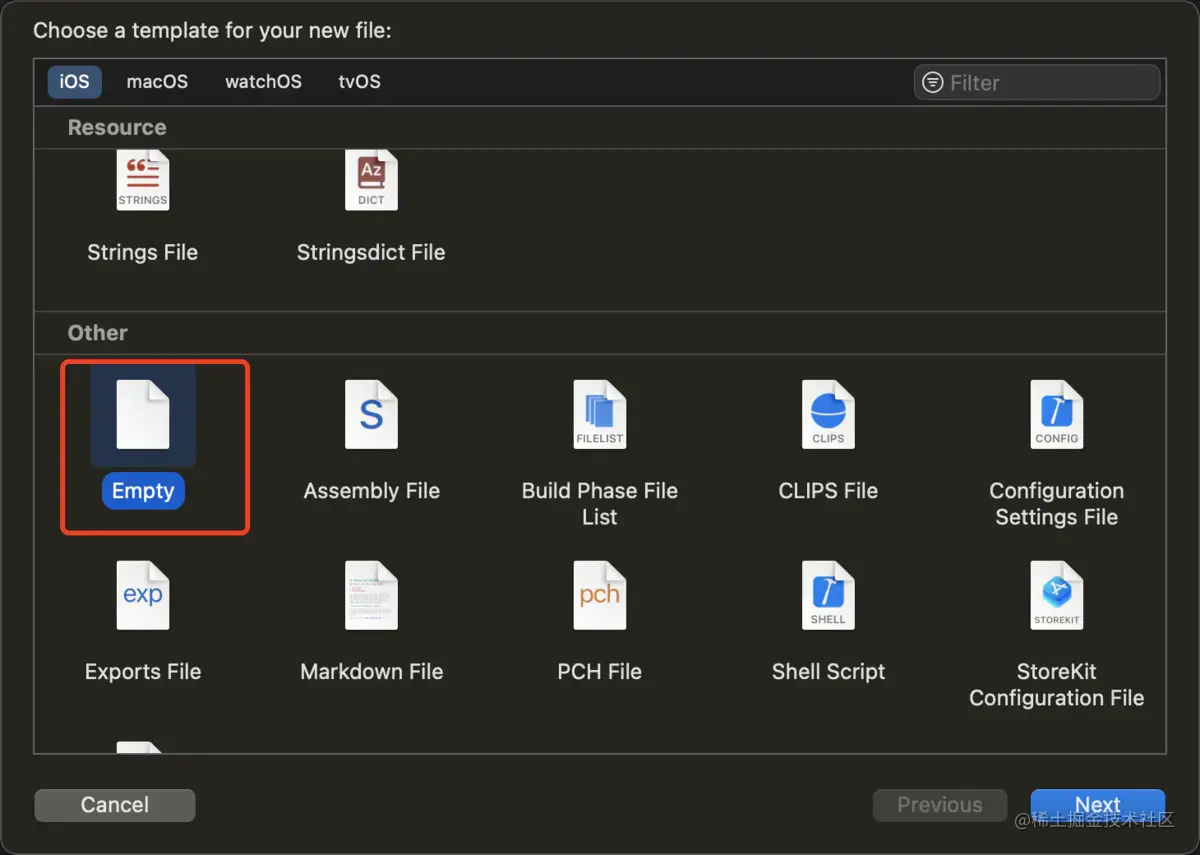Switch to the macOS platform tab
The height and width of the screenshot is (855, 1200).
[x=157, y=82]
